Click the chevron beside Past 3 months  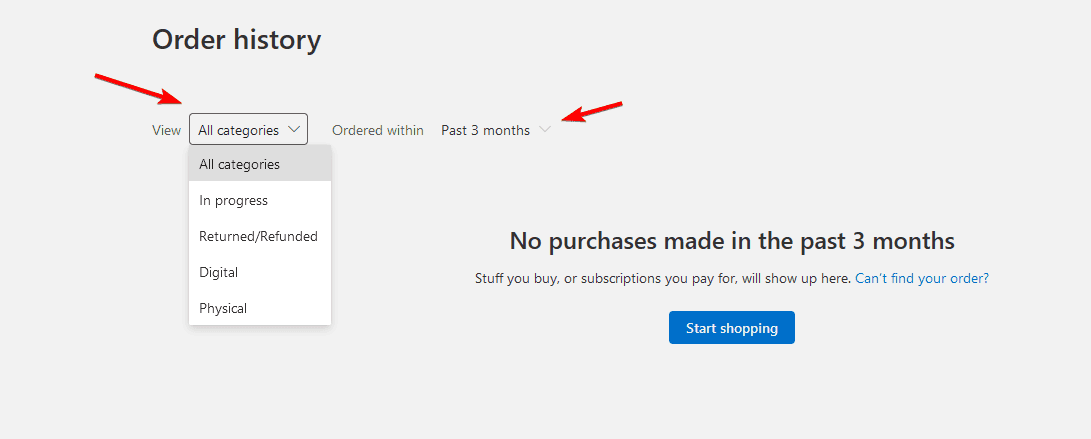click(x=545, y=130)
